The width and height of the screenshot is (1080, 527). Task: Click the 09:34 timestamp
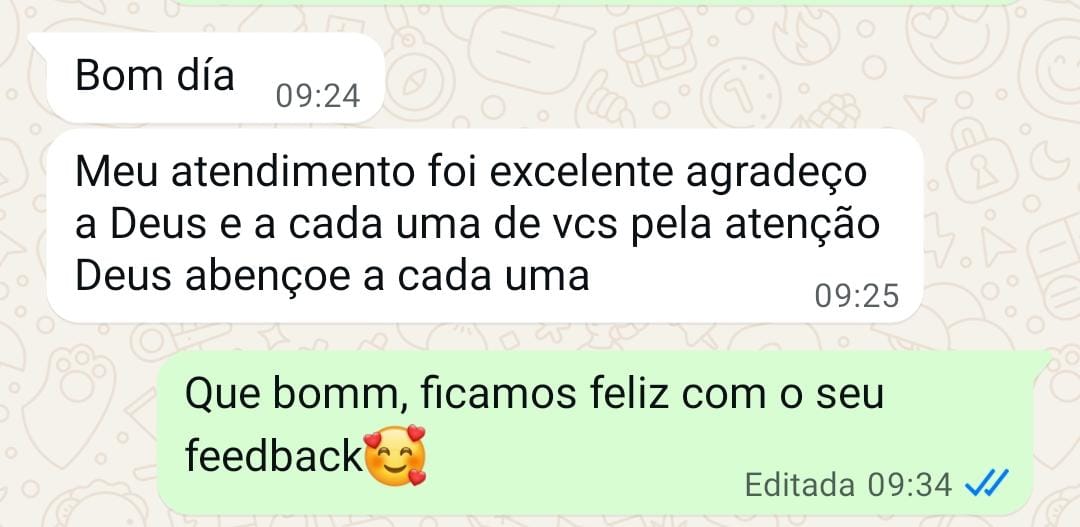[909, 485]
